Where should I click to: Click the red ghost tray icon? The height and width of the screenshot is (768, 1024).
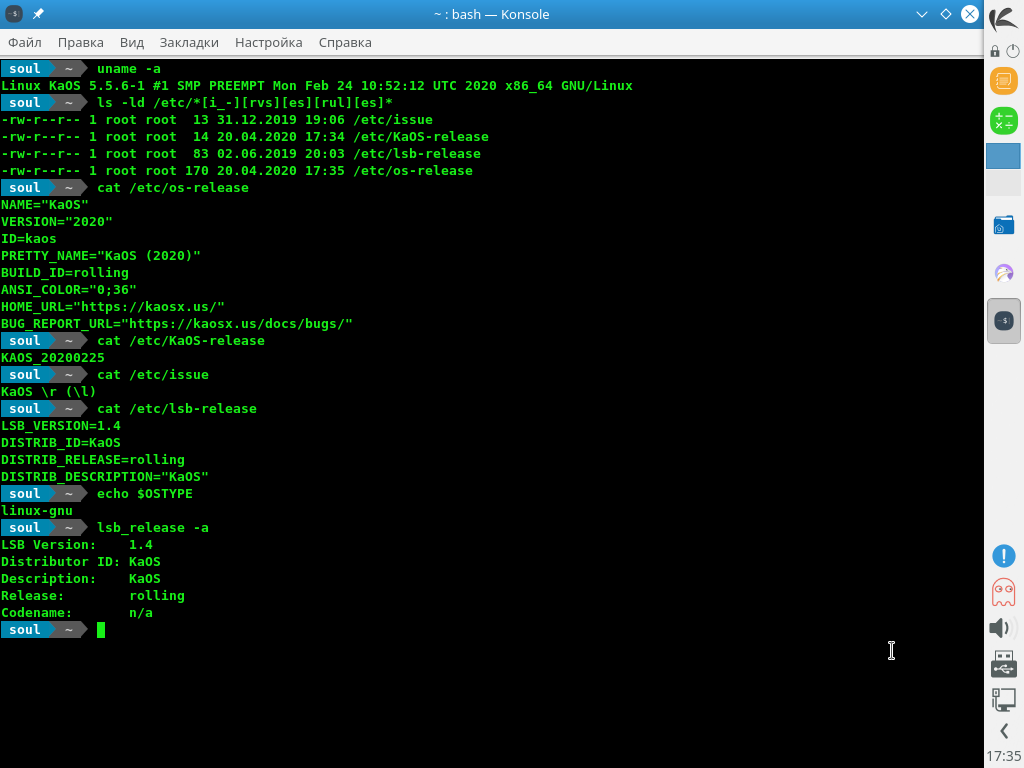click(x=1004, y=592)
